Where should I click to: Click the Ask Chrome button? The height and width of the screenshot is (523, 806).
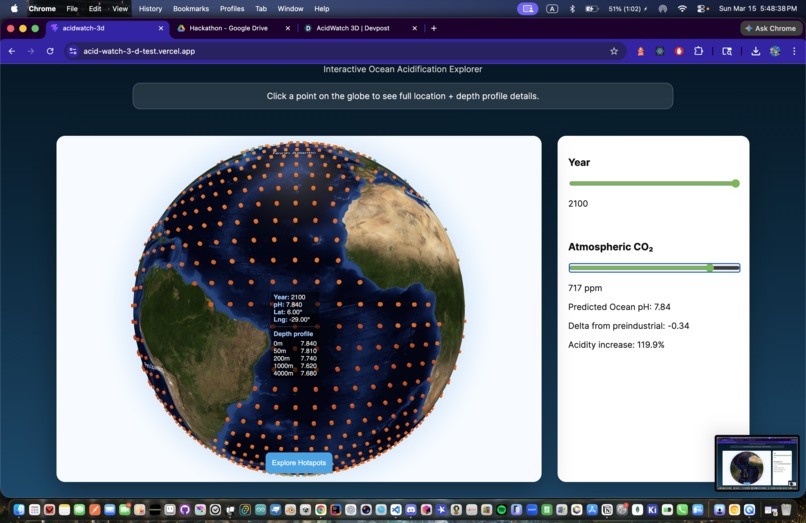tap(771, 28)
